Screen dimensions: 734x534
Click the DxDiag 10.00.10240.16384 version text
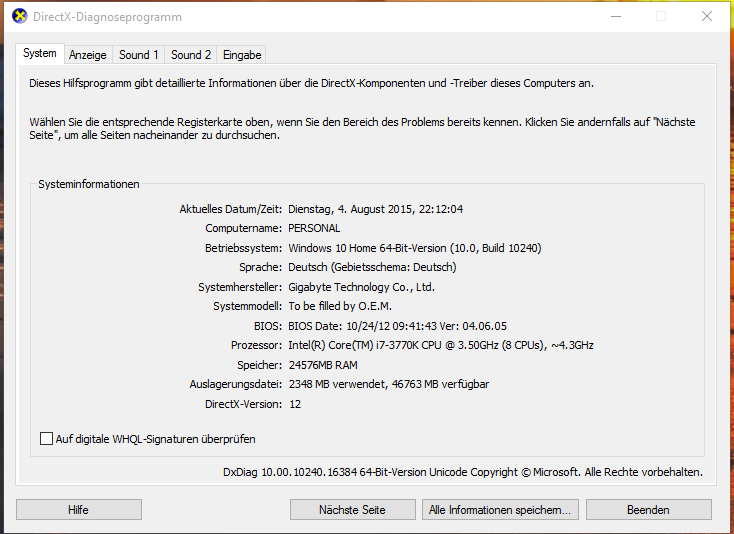click(463, 472)
